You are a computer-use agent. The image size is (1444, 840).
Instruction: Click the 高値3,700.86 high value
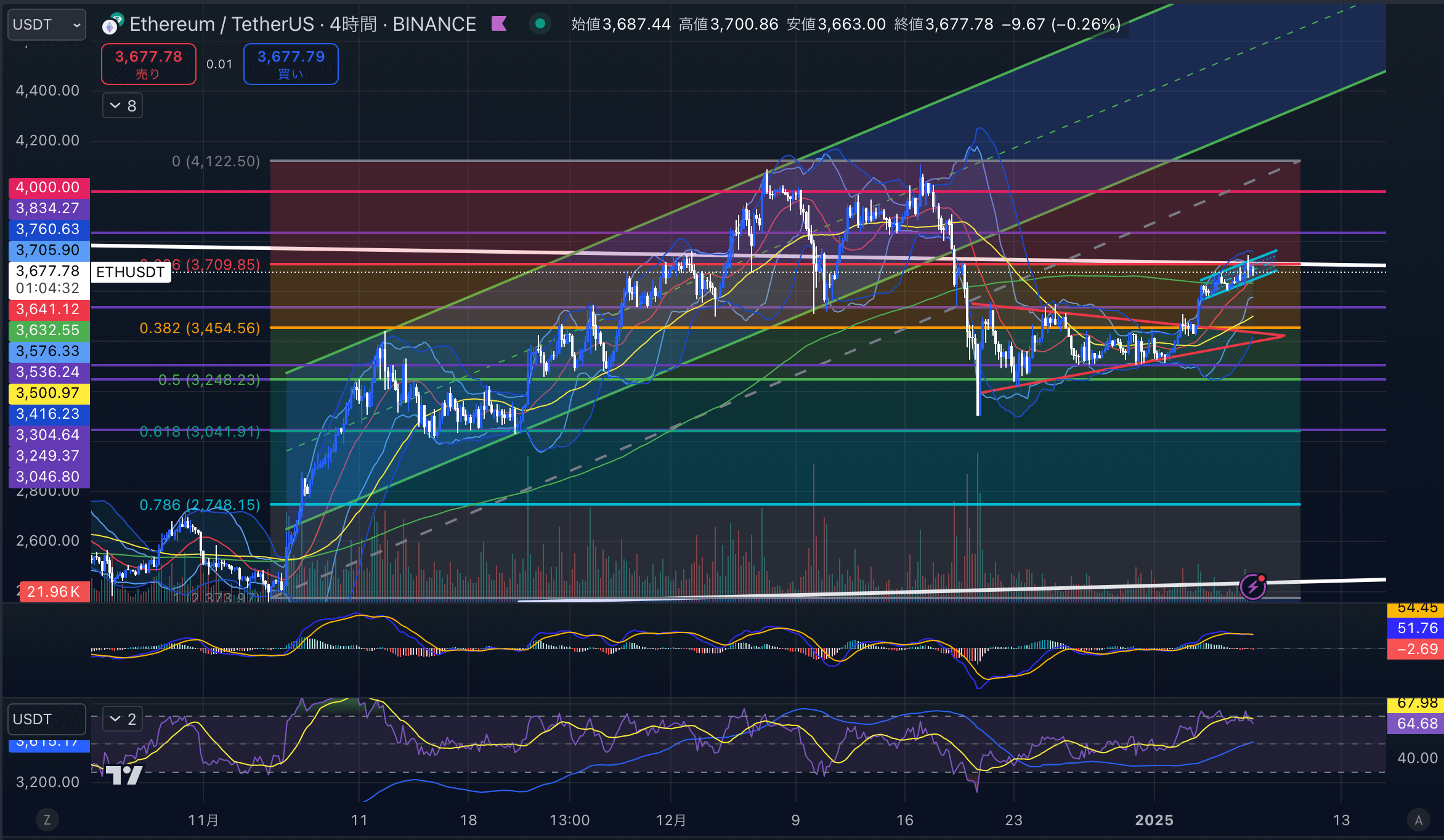[729, 24]
